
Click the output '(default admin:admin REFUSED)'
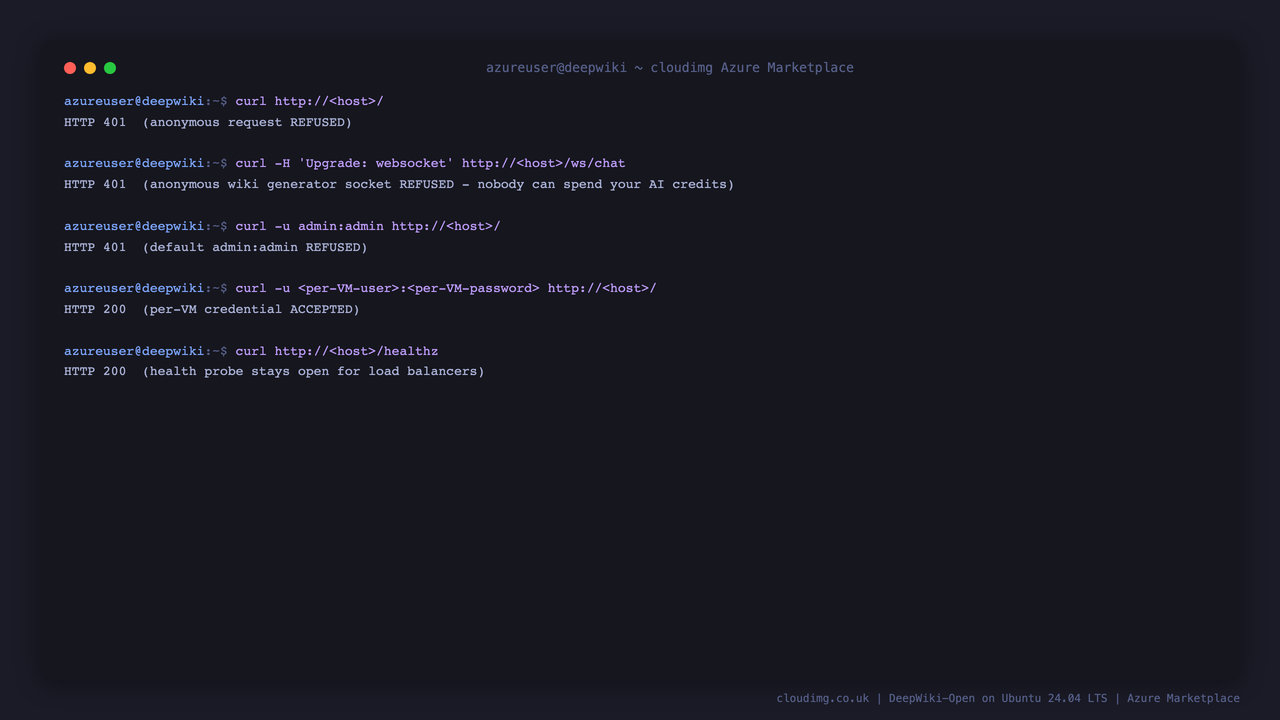click(255, 247)
